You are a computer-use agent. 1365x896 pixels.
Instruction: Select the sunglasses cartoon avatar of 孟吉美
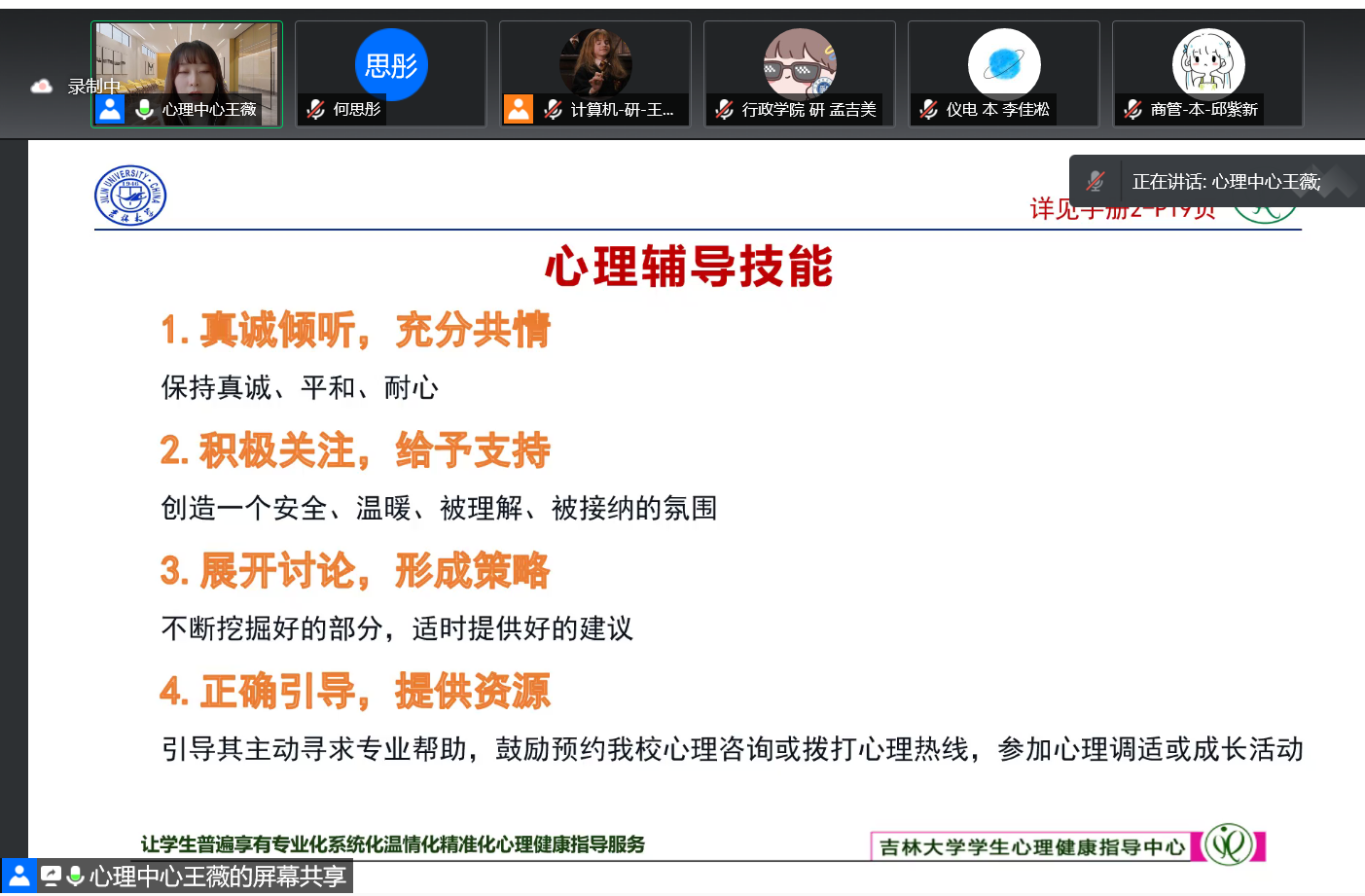tap(800, 64)
